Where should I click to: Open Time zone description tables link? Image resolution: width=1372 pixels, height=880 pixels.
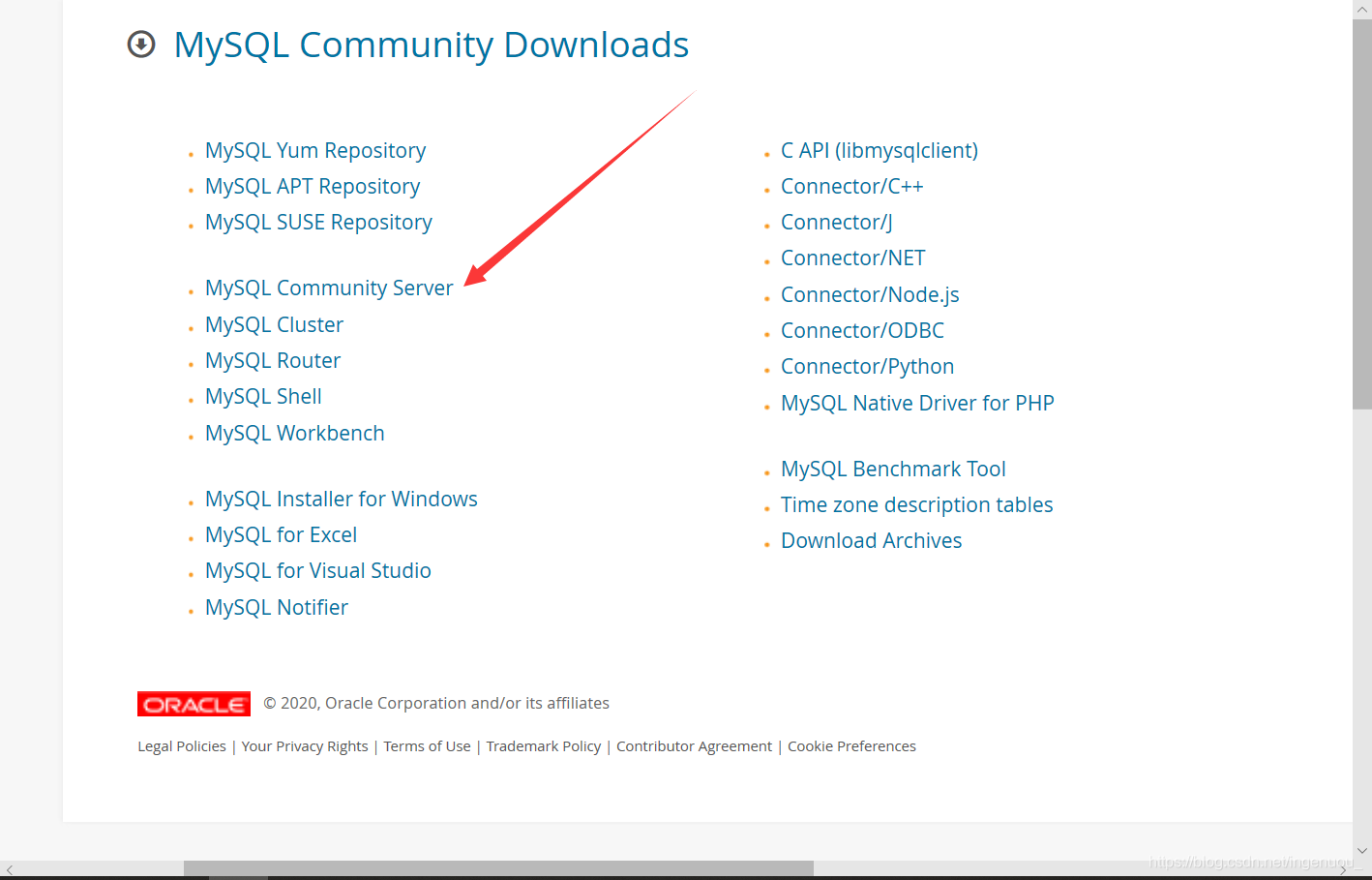(917, 505)
